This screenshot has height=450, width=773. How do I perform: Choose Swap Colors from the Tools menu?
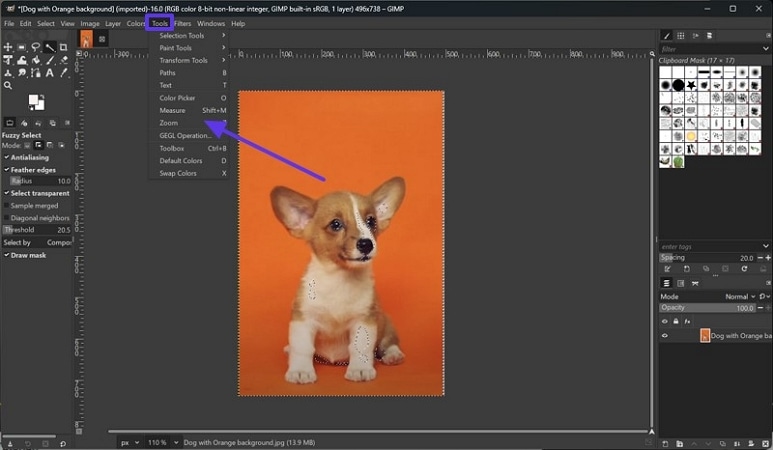(x=189, y=173)
